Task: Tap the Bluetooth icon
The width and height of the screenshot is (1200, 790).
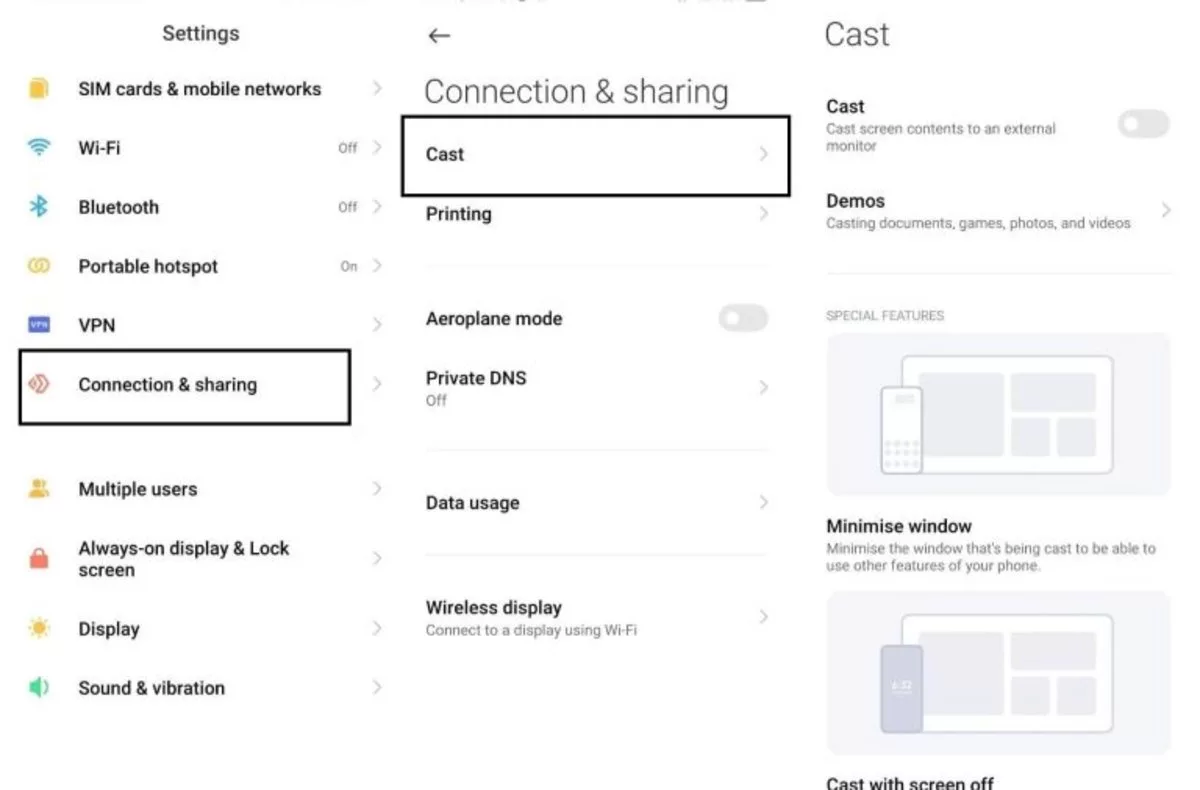Action: tap(39, 206)
